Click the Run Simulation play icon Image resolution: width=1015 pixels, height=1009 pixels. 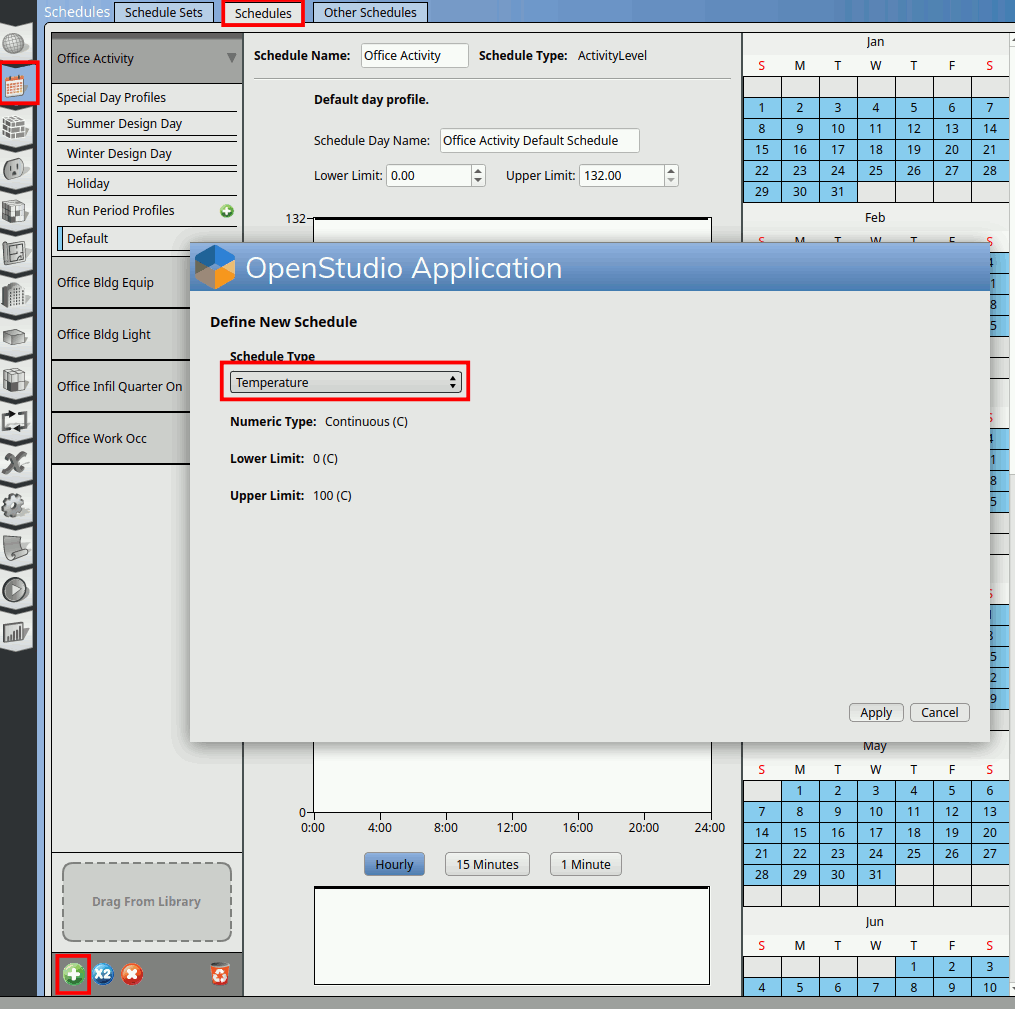(x=14, y=590)
